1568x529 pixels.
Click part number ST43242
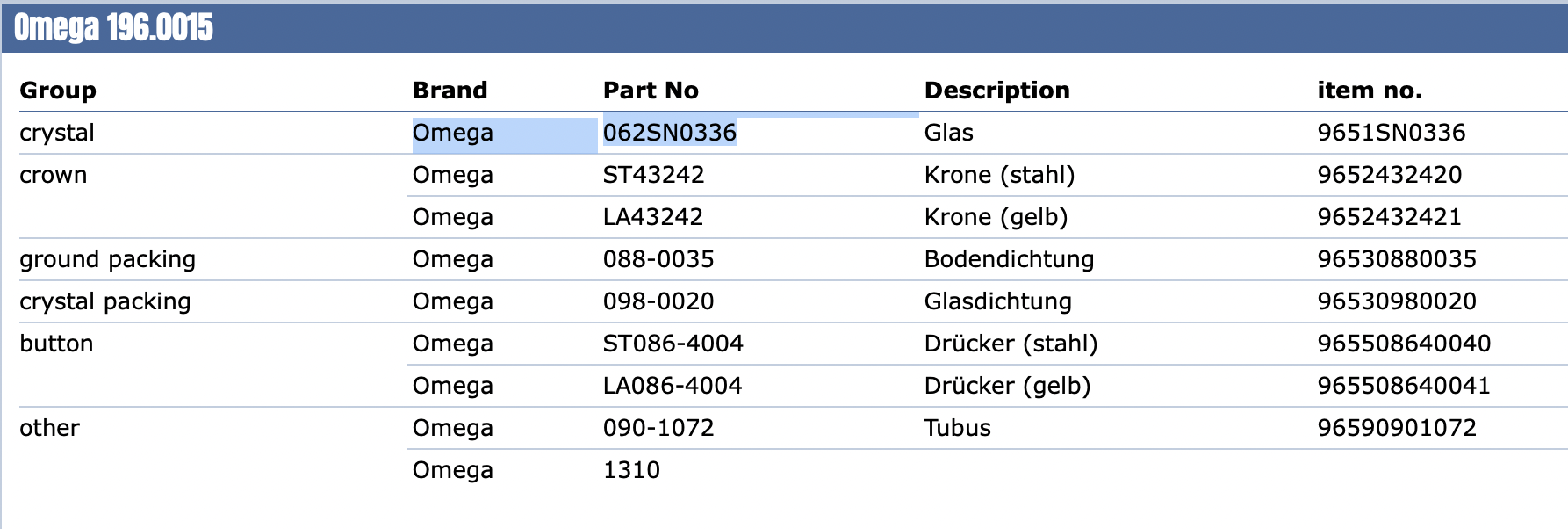click(x=653, y=175)
